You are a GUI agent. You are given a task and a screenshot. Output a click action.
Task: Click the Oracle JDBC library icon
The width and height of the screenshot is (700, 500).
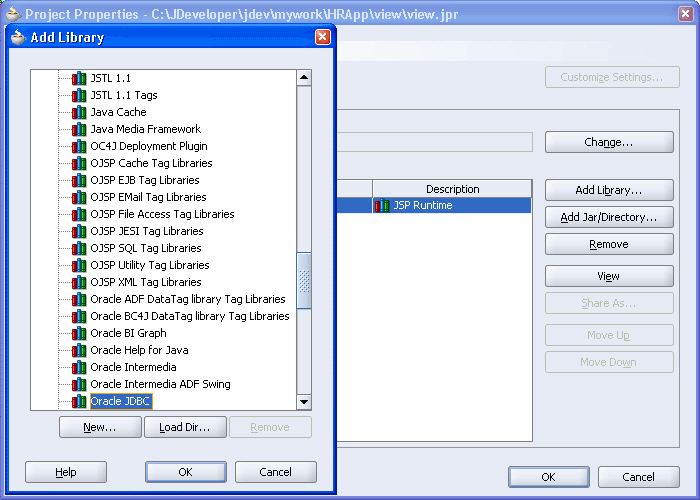(x=79, y=401)
